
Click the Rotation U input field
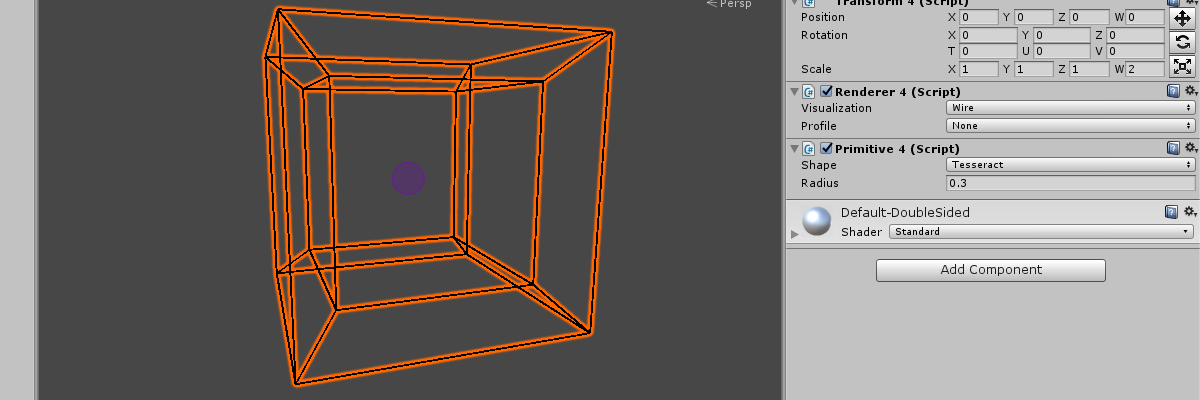1062,51
